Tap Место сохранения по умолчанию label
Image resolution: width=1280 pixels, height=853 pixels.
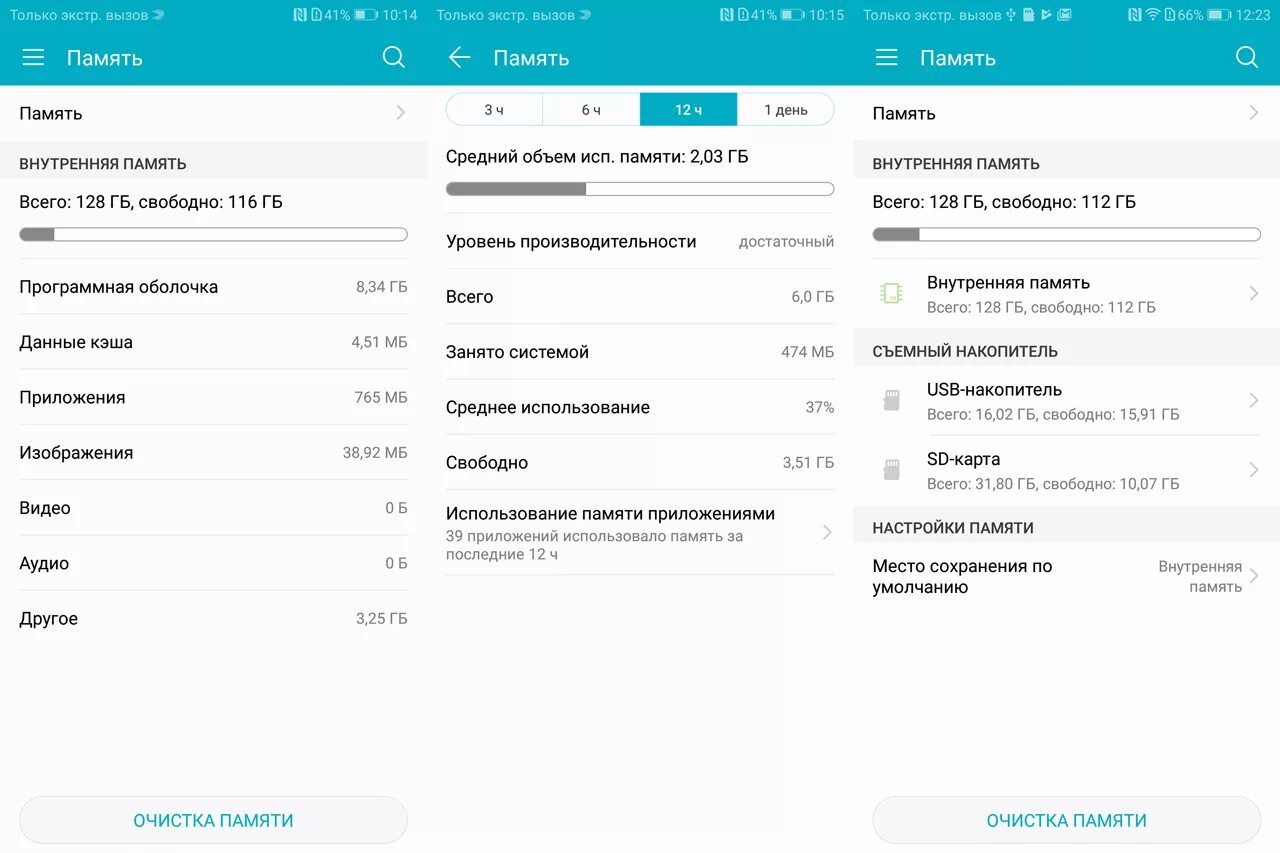click(962, 576)
